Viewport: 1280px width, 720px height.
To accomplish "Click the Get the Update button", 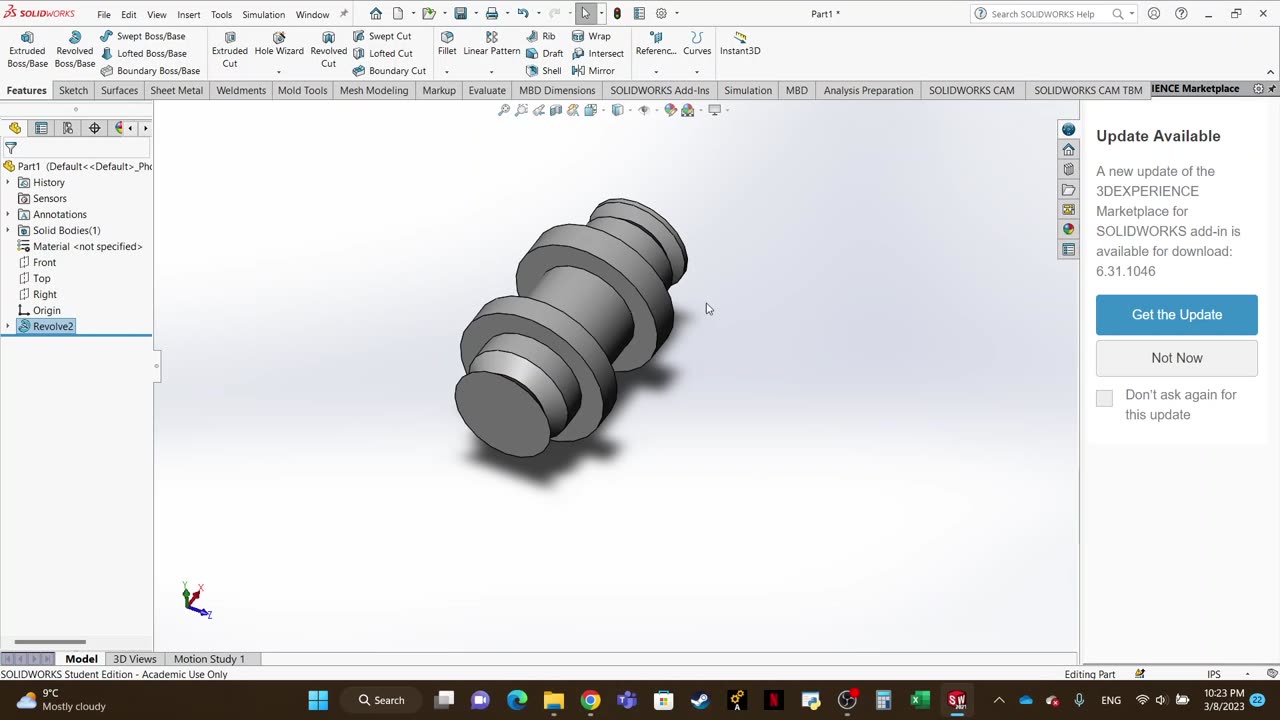I will [x=1176, y=315].
